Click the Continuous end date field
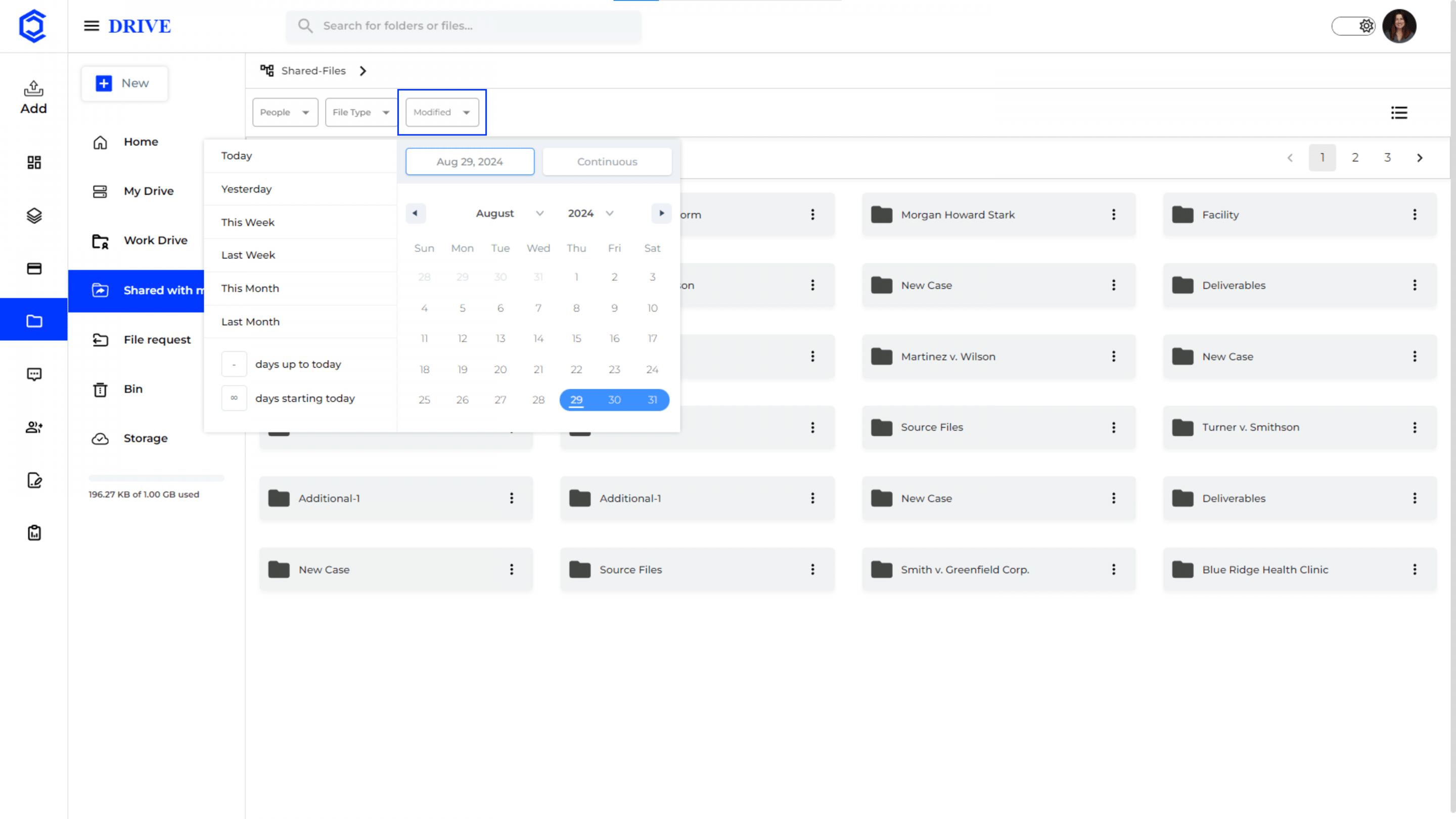Viewport: 1456px width, 819px height. point(607,162)
